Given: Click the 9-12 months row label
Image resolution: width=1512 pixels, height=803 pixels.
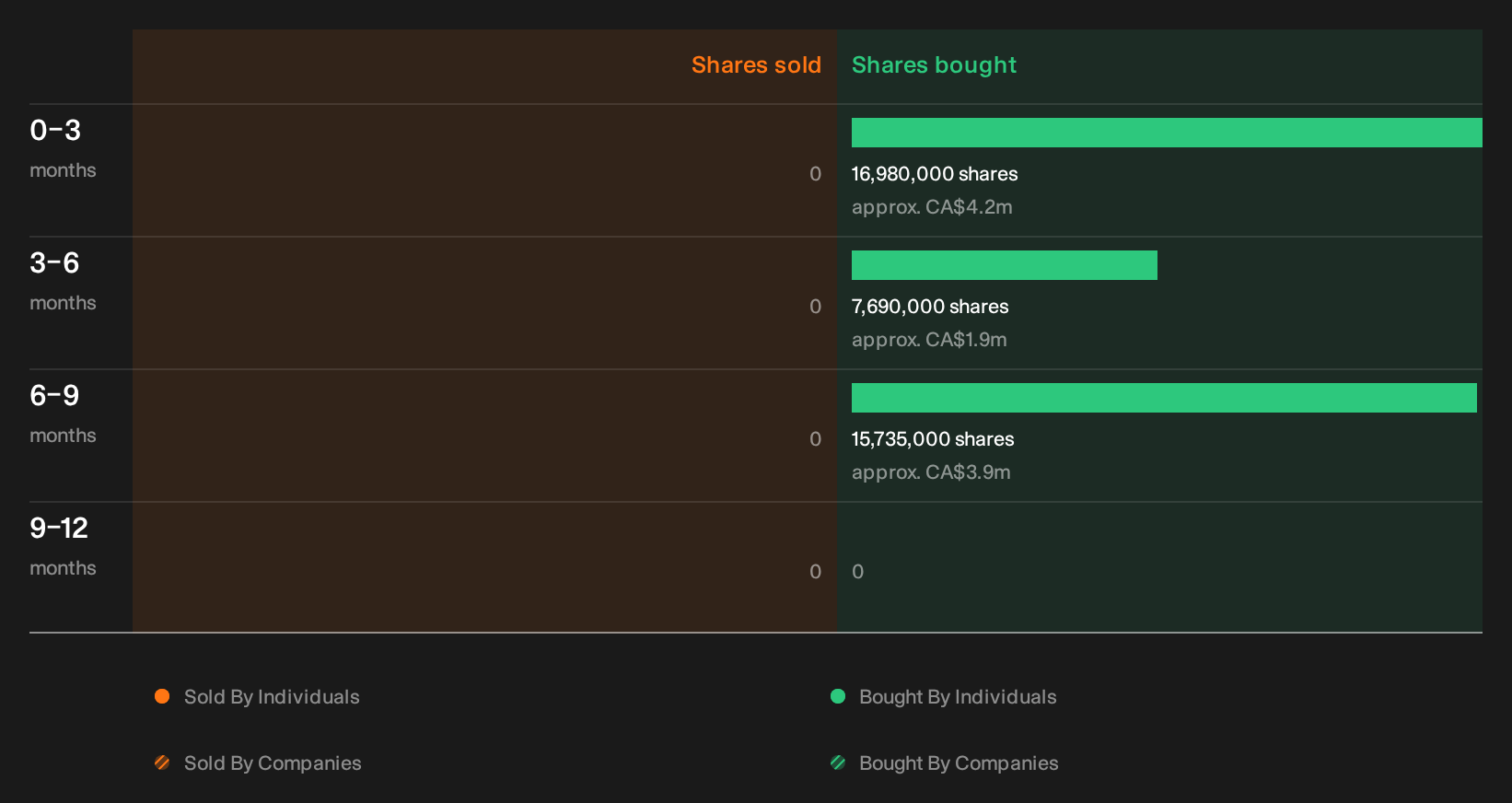Looking at the screenshot, I should pyautogui.click(x=63, y=546).
